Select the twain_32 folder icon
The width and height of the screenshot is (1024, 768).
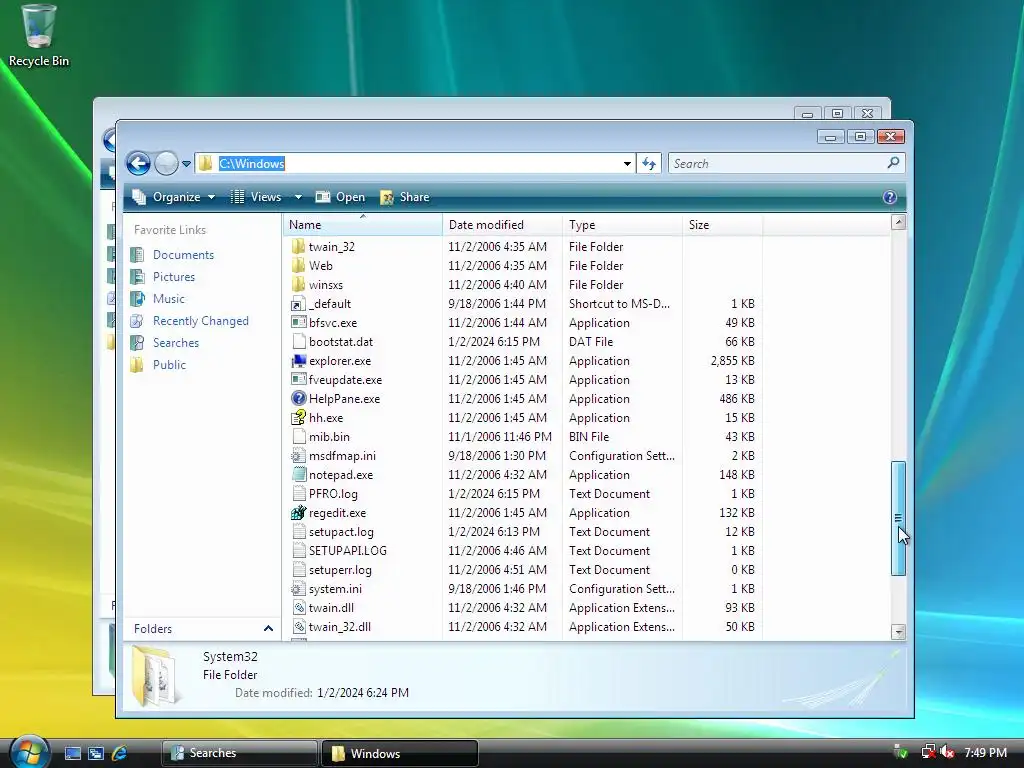point(298,246)
